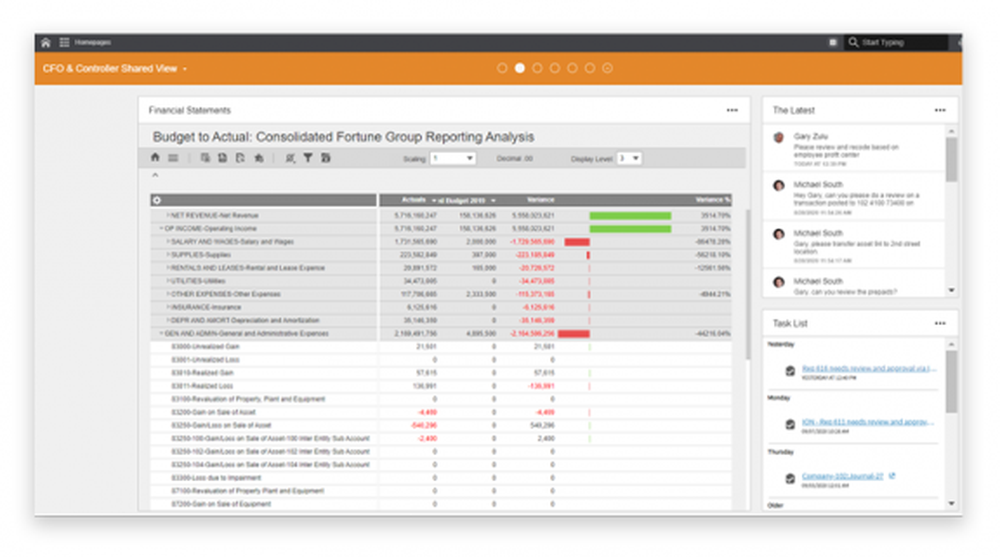Click the green variance bar for NET REVENUE

tap(630, 216)
